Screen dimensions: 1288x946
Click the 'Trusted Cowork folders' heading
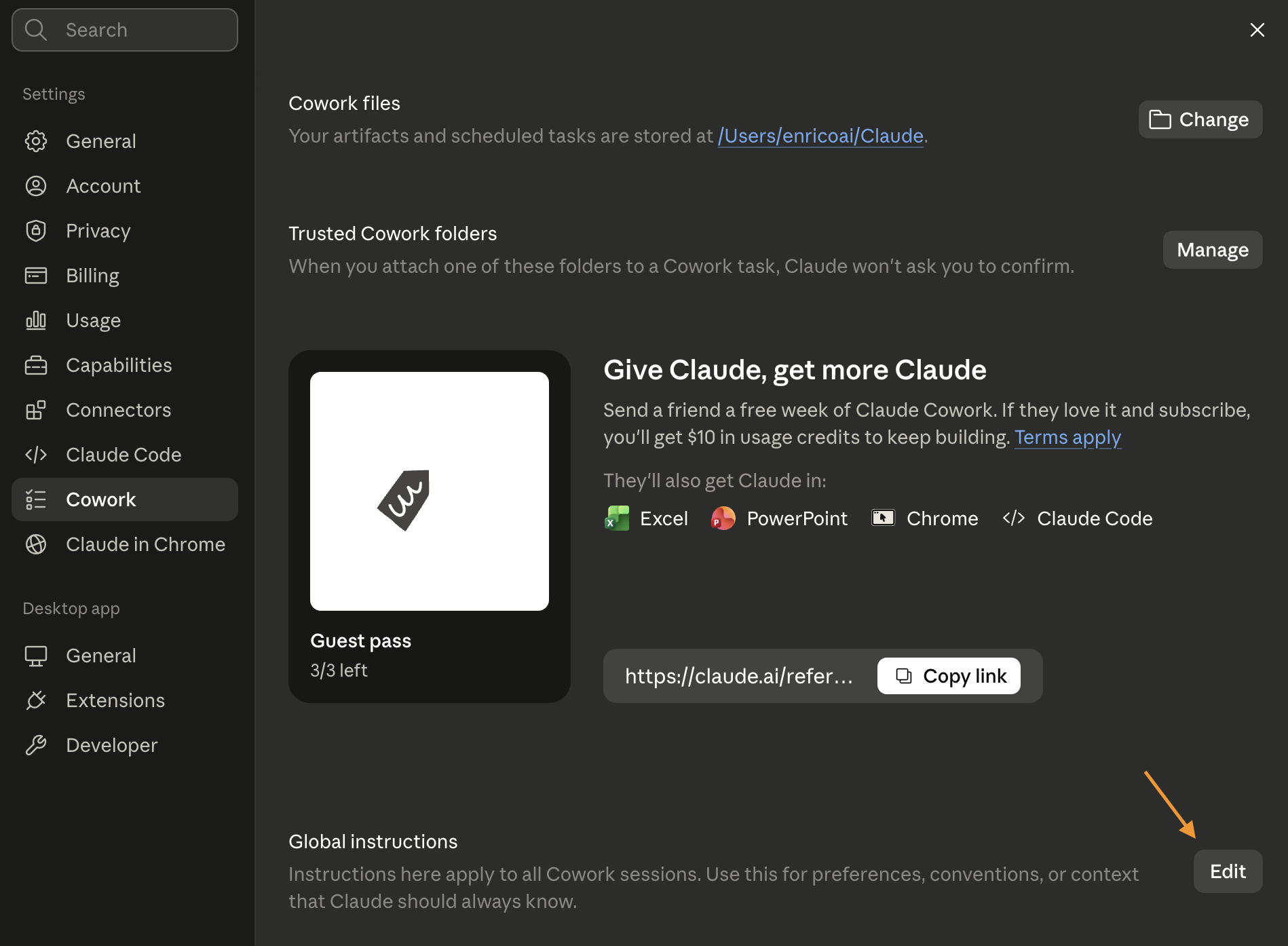[x=393, y=233]
